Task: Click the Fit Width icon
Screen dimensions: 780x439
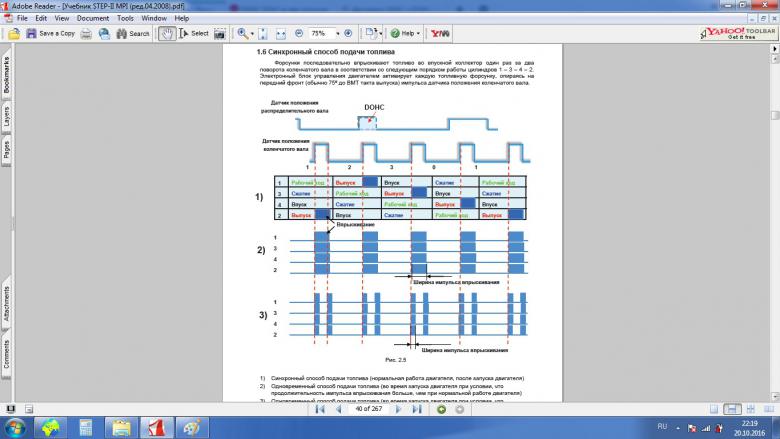Action: 281,33
